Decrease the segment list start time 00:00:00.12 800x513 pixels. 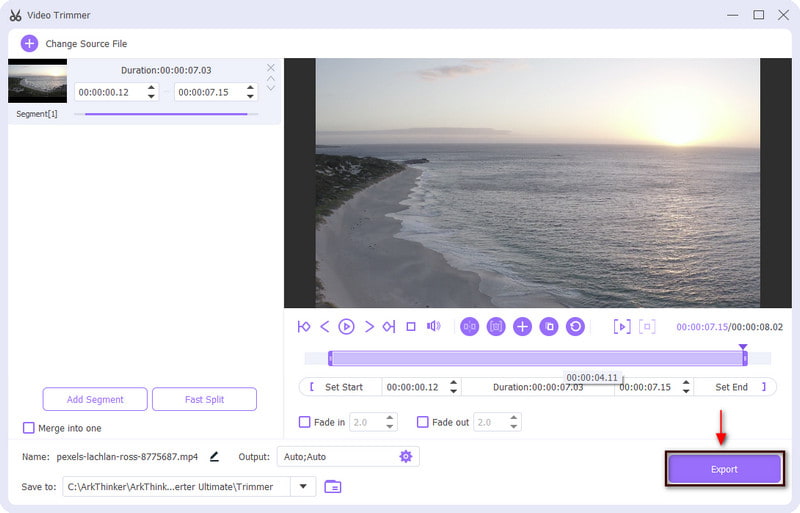tap(151, 96)
